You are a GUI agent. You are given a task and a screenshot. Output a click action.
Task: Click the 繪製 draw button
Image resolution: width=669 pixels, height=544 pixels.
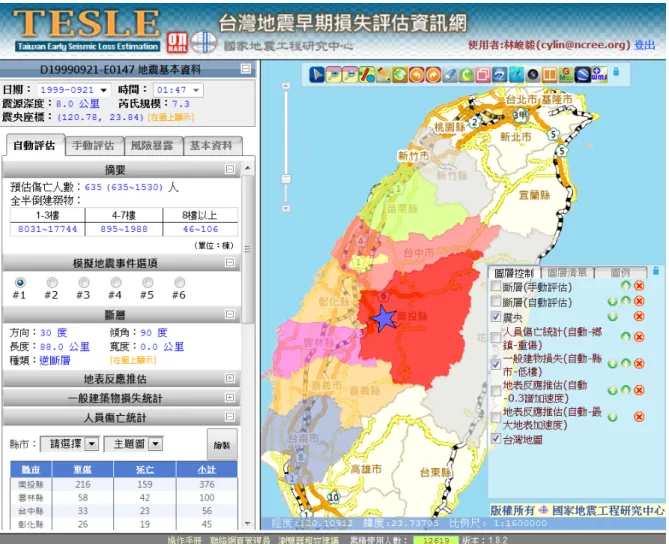click(x=222, y=445)
